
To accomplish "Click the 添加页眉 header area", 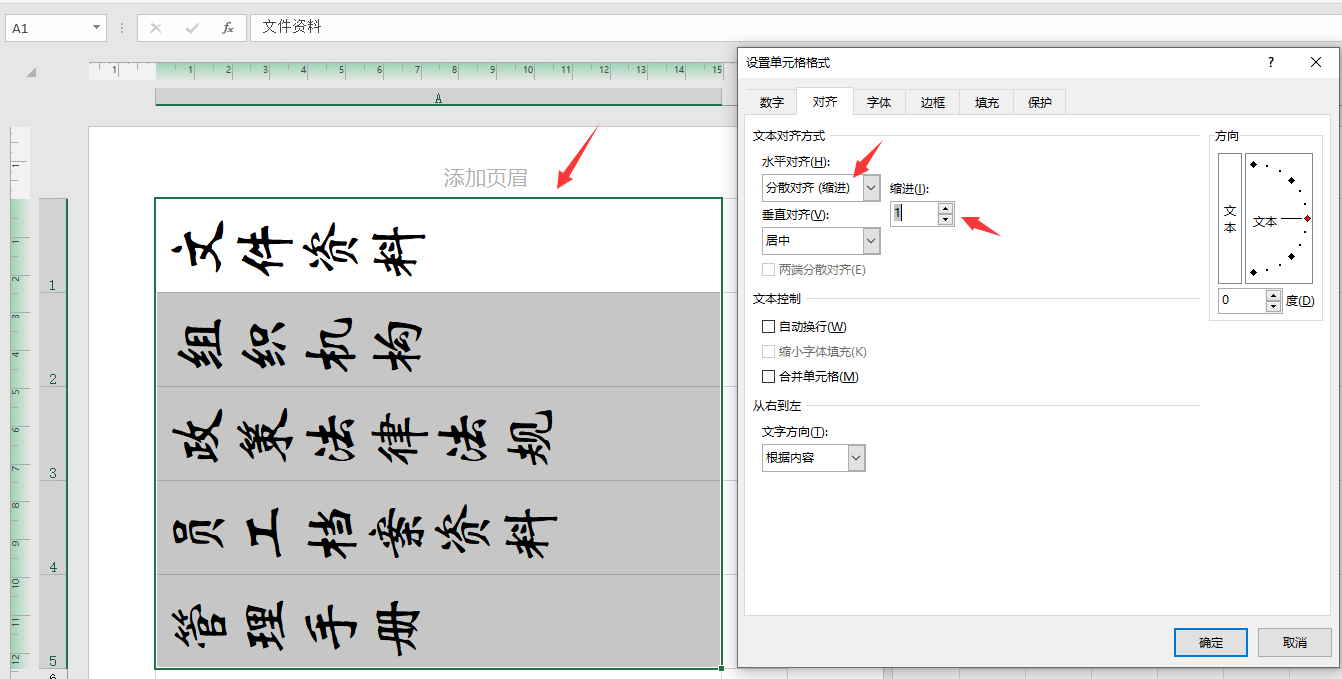I will (x=485, y=178).
